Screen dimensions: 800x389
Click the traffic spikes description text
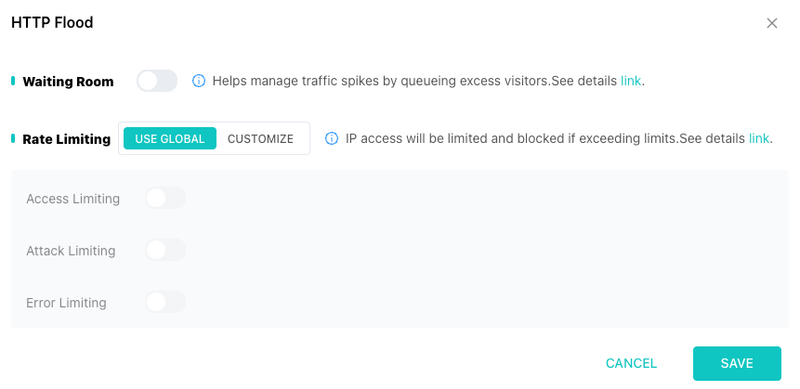tap(415, 81)
